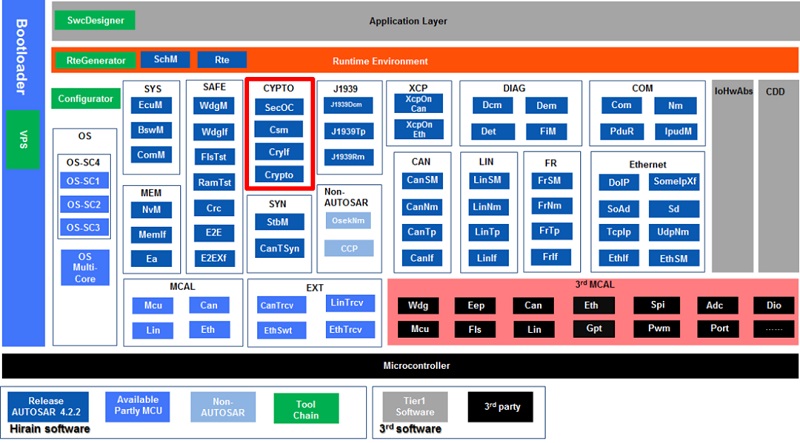Click the LinNm module
The width and height of the screenshot is (800, 443).
point(488,207)
